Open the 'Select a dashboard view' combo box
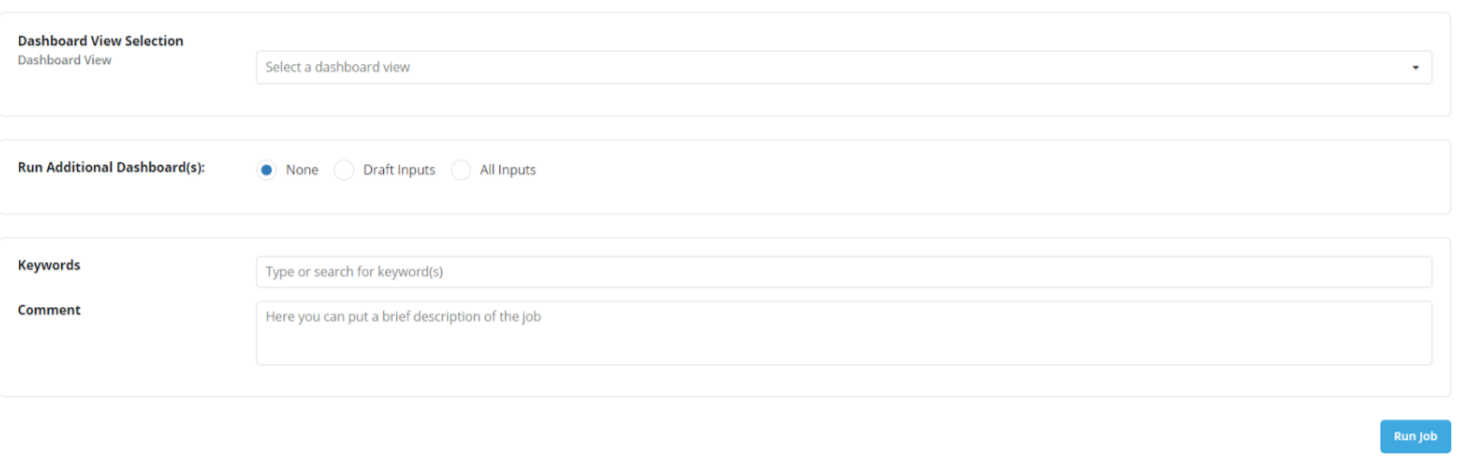1473x469 pixels. (844, 67)
